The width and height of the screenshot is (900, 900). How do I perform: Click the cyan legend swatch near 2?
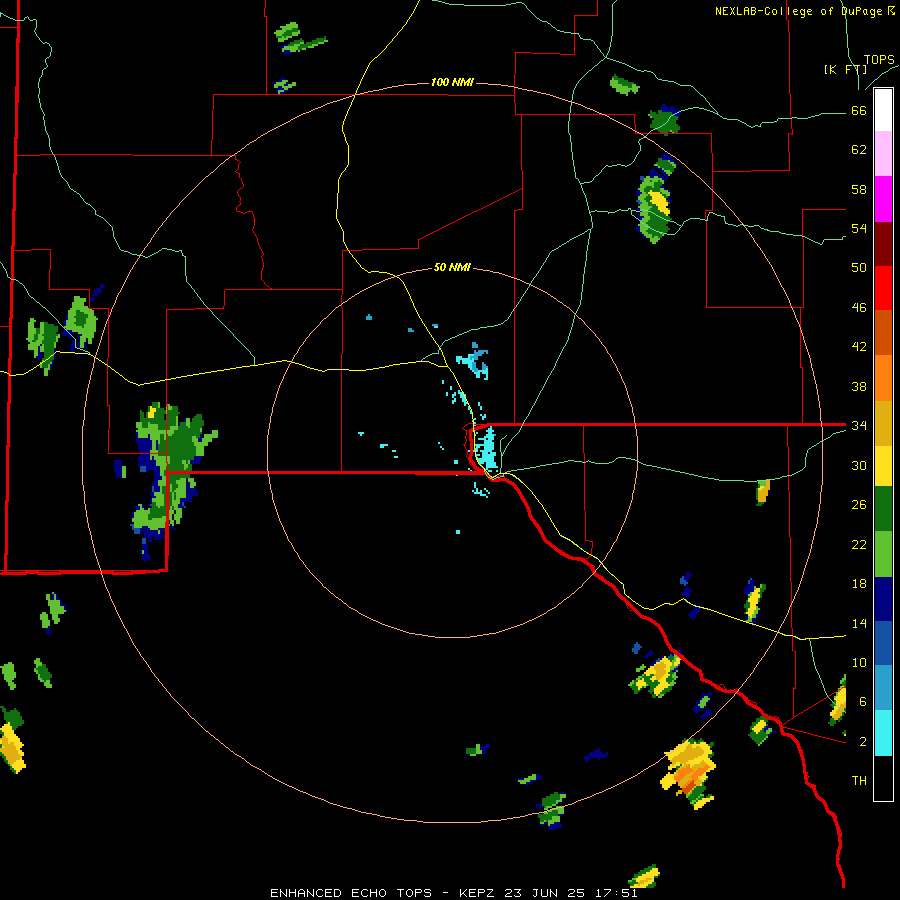[883, 732]
